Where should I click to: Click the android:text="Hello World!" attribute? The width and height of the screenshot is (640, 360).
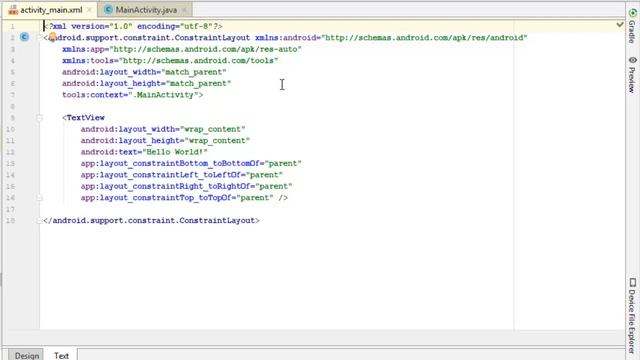tap(144, 152)
